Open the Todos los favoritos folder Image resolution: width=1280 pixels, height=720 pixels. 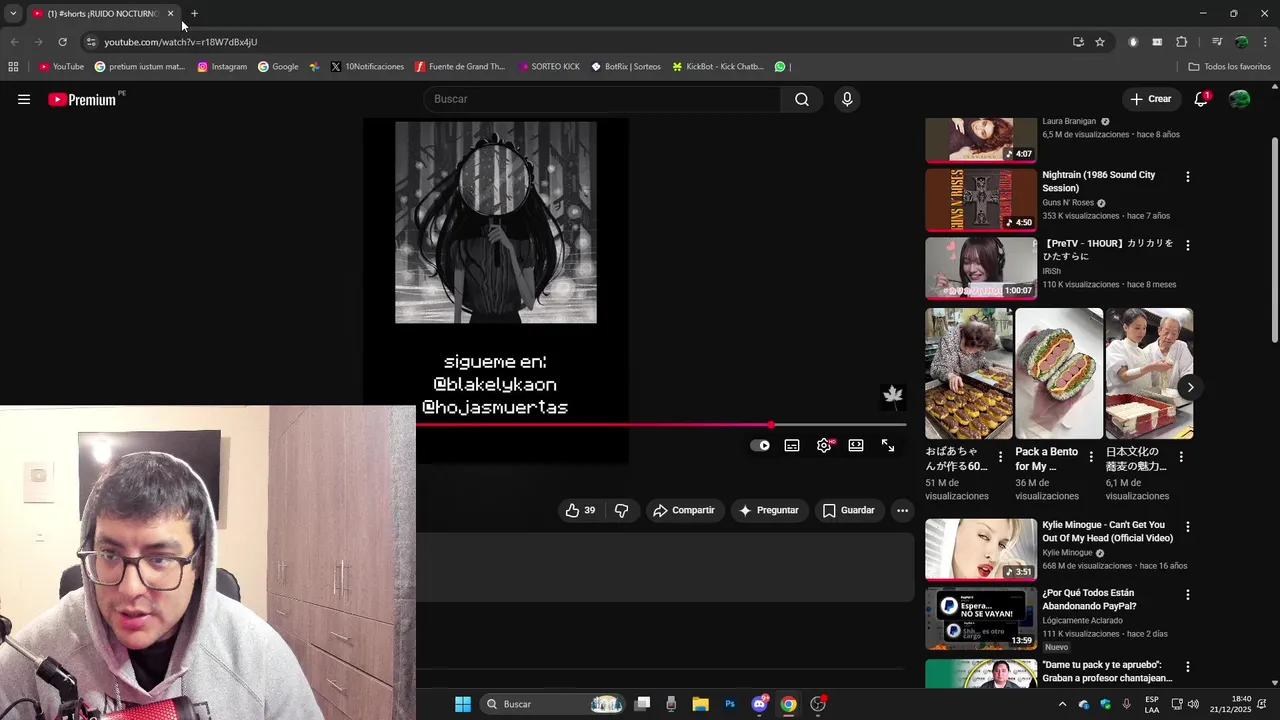(x=1229, y=67)
